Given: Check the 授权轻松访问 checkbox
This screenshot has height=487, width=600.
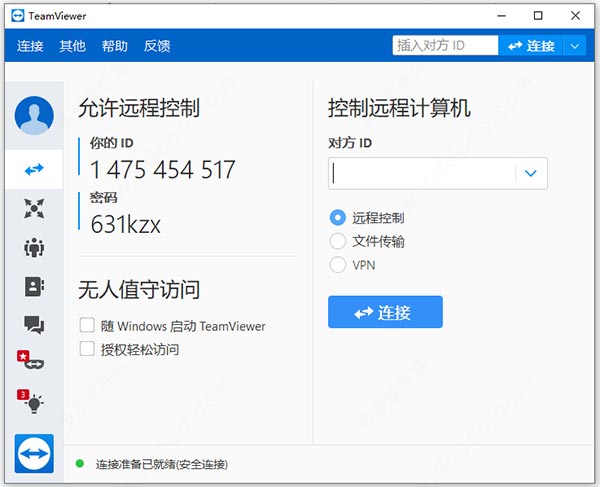Looking at the screenshot, I should 87,349.
